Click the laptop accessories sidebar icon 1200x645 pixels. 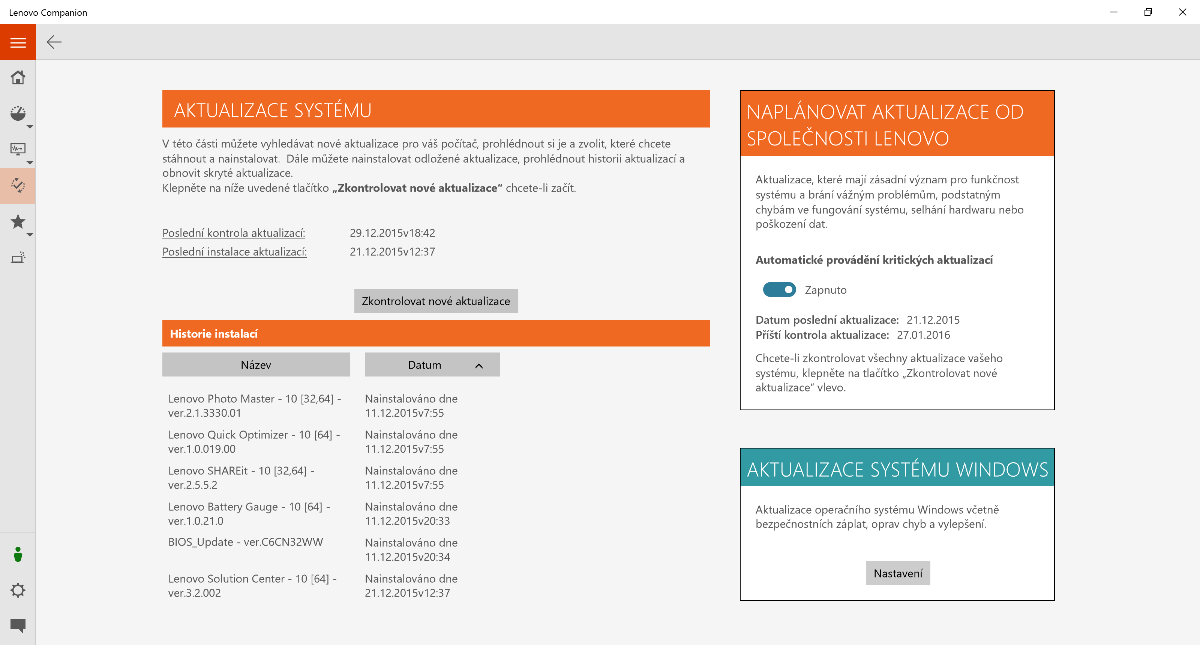[x=17, y=258]
